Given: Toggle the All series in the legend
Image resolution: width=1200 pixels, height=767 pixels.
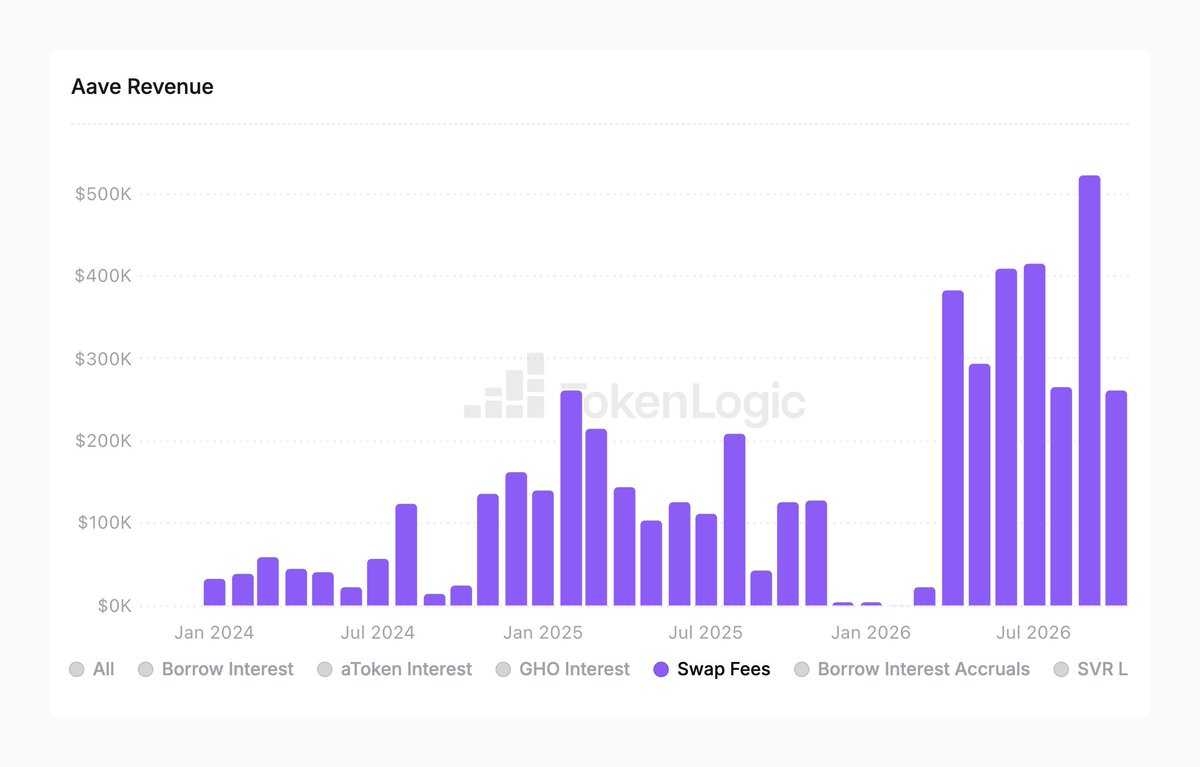Looking at the screenshot, I should 92,669.
